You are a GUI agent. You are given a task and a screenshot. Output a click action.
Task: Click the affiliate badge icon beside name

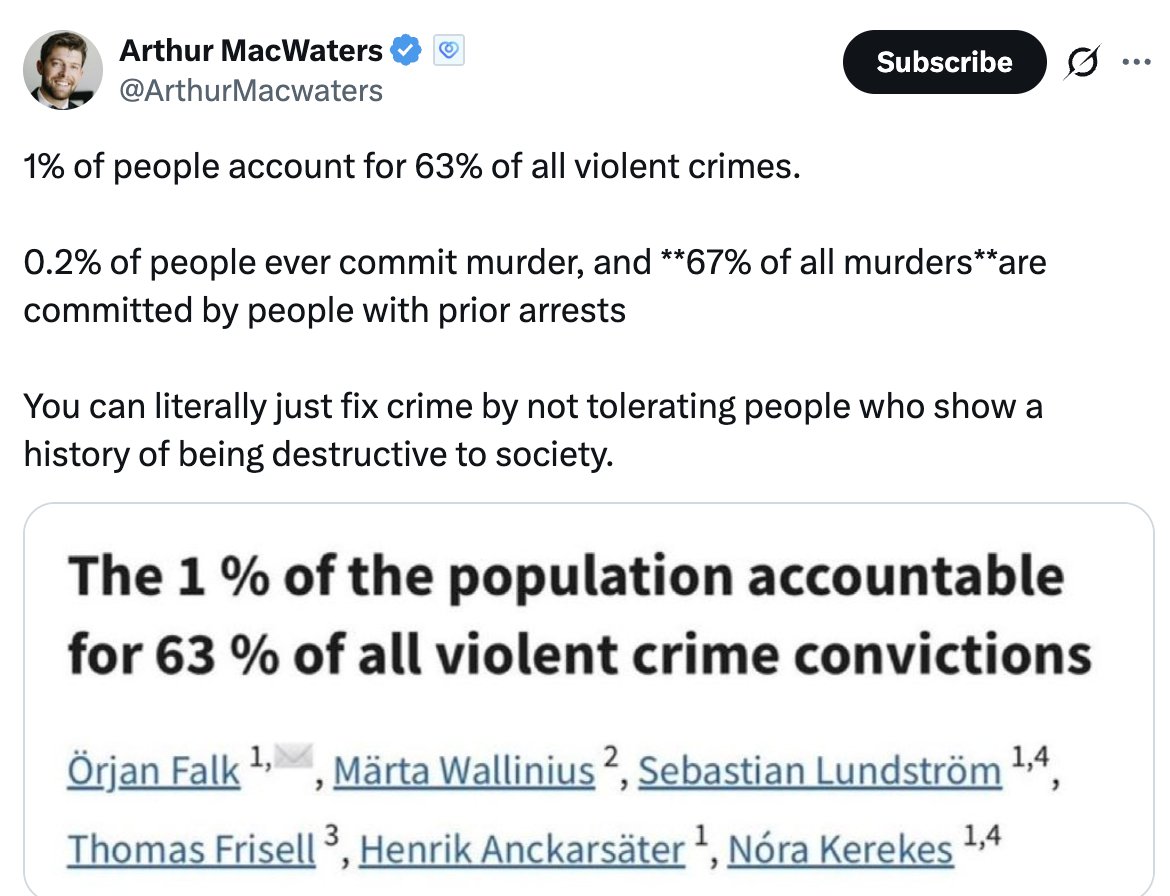448,51
